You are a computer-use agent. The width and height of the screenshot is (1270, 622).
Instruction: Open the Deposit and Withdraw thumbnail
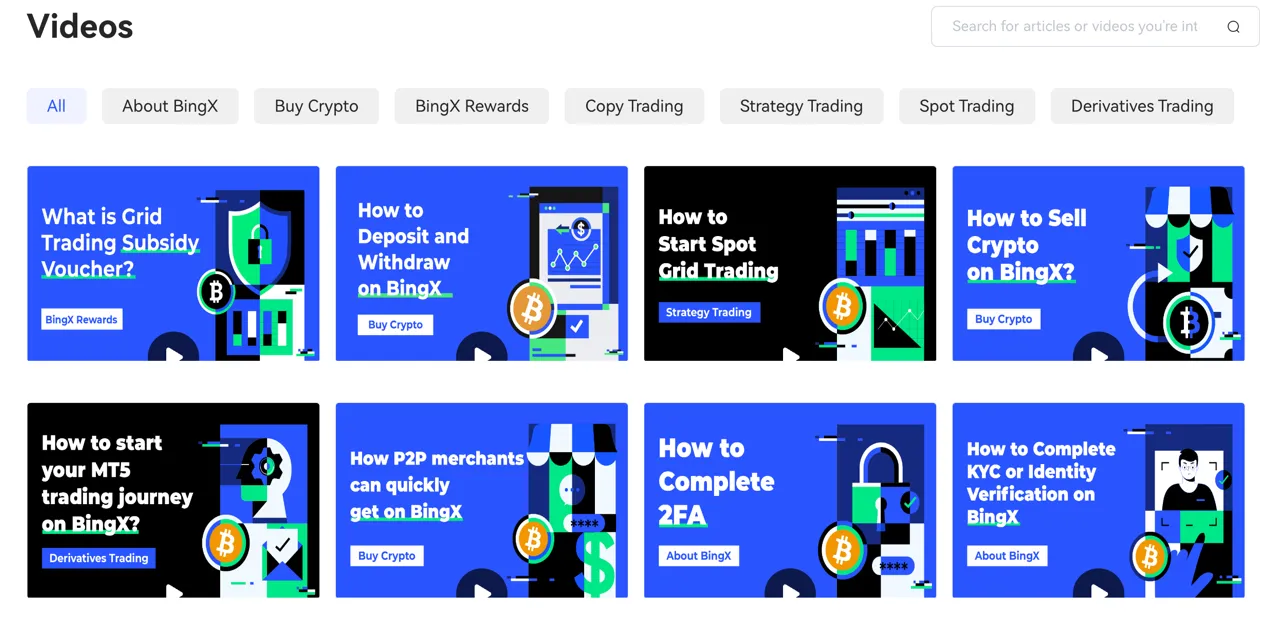(482, 263)
